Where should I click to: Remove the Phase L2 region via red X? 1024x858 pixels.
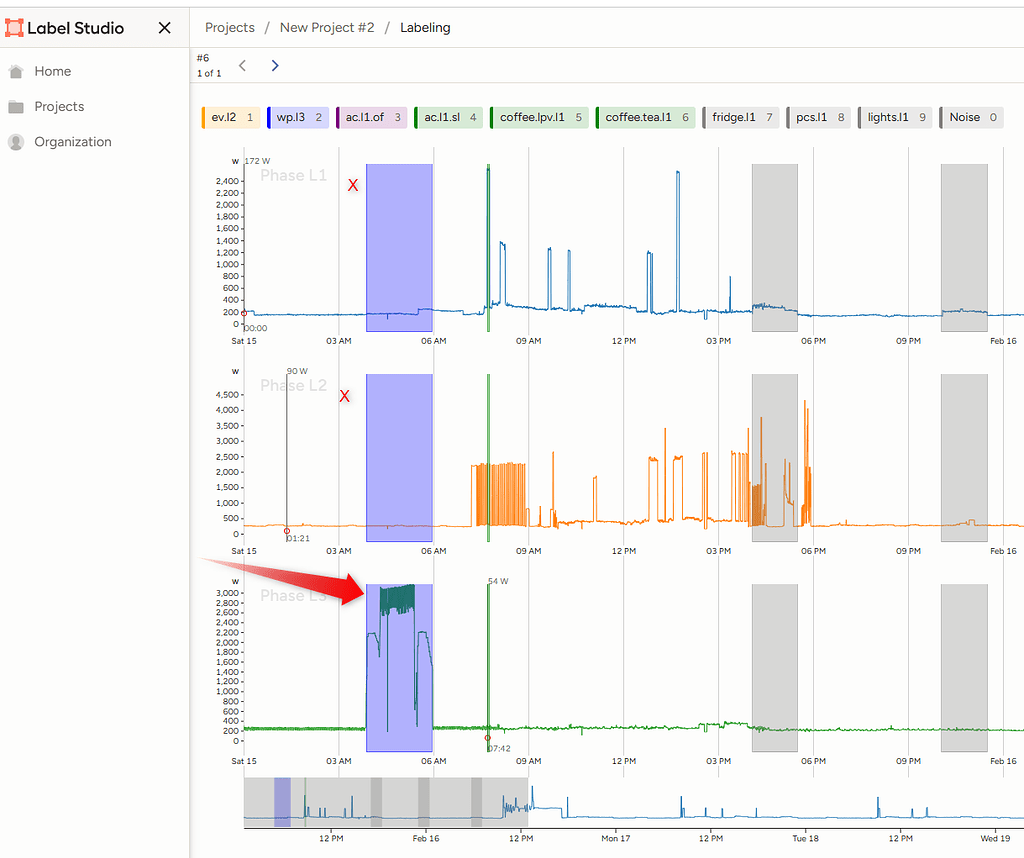344,396
